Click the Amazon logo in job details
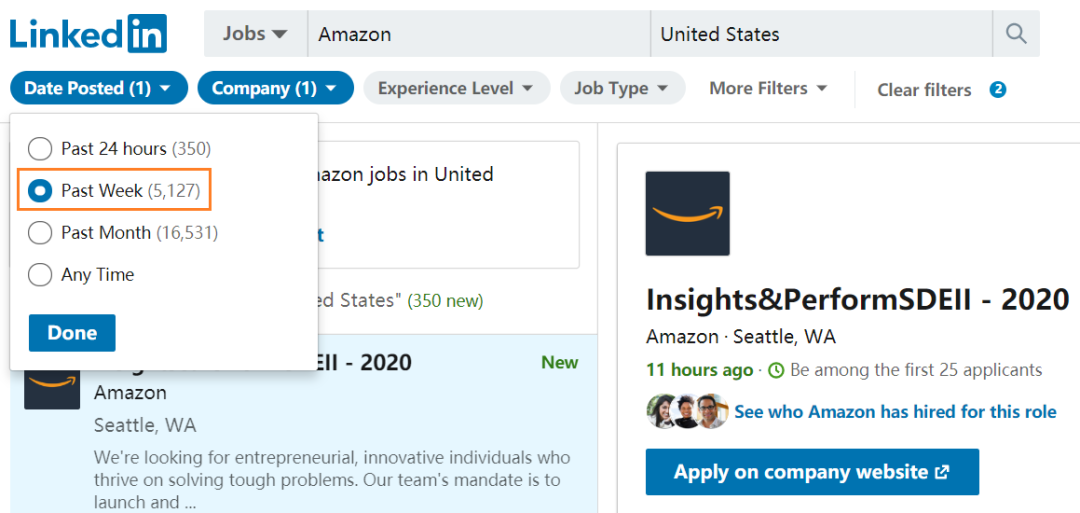 (687, 213)
